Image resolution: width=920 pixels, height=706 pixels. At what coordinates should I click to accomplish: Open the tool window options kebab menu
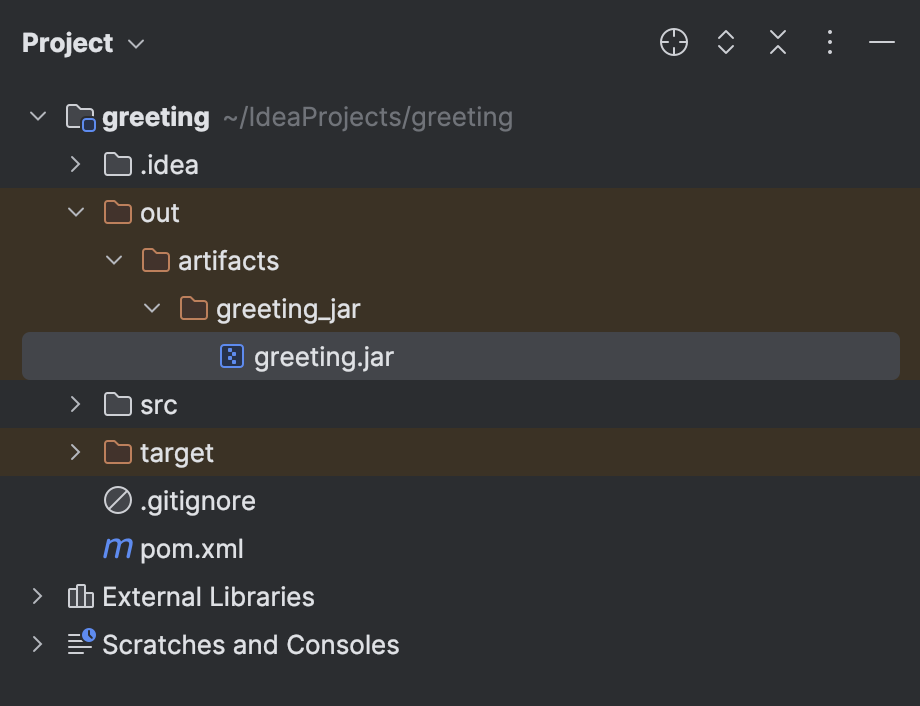829,42
